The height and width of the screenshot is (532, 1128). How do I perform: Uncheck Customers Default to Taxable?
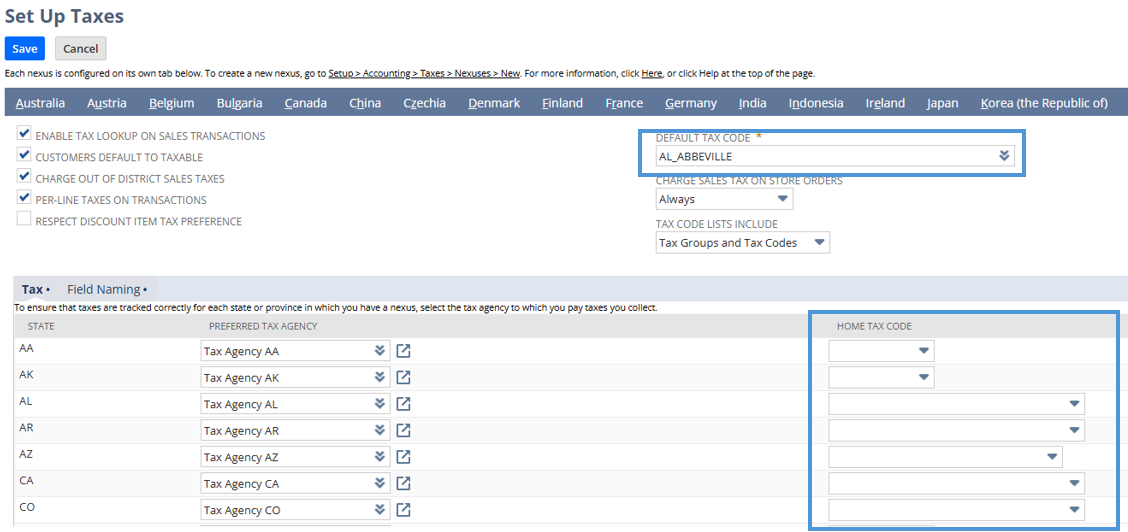pos(24,155)
